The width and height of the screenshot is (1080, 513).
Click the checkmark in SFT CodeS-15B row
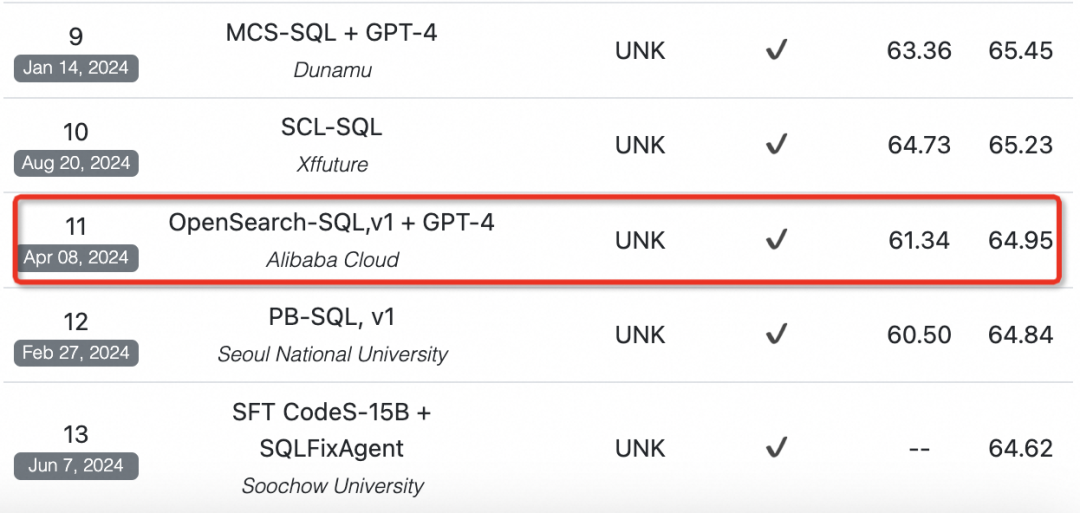pos(776,449)
